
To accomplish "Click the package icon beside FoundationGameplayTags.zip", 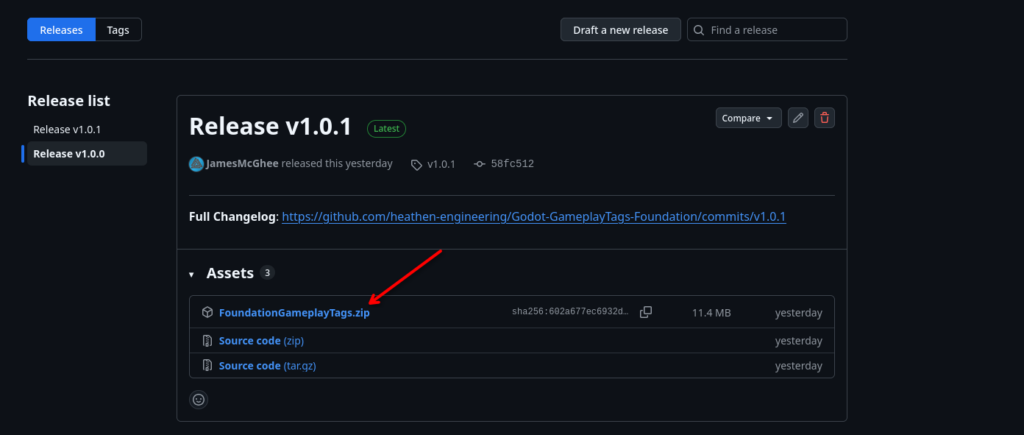I will 207,313.
